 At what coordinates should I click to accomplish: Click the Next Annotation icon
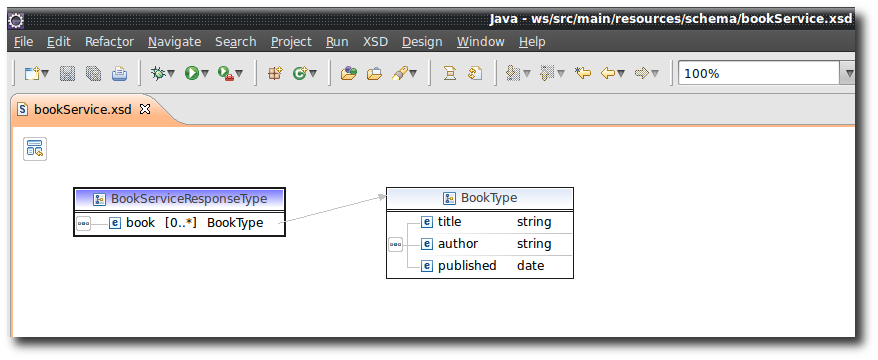512,73
